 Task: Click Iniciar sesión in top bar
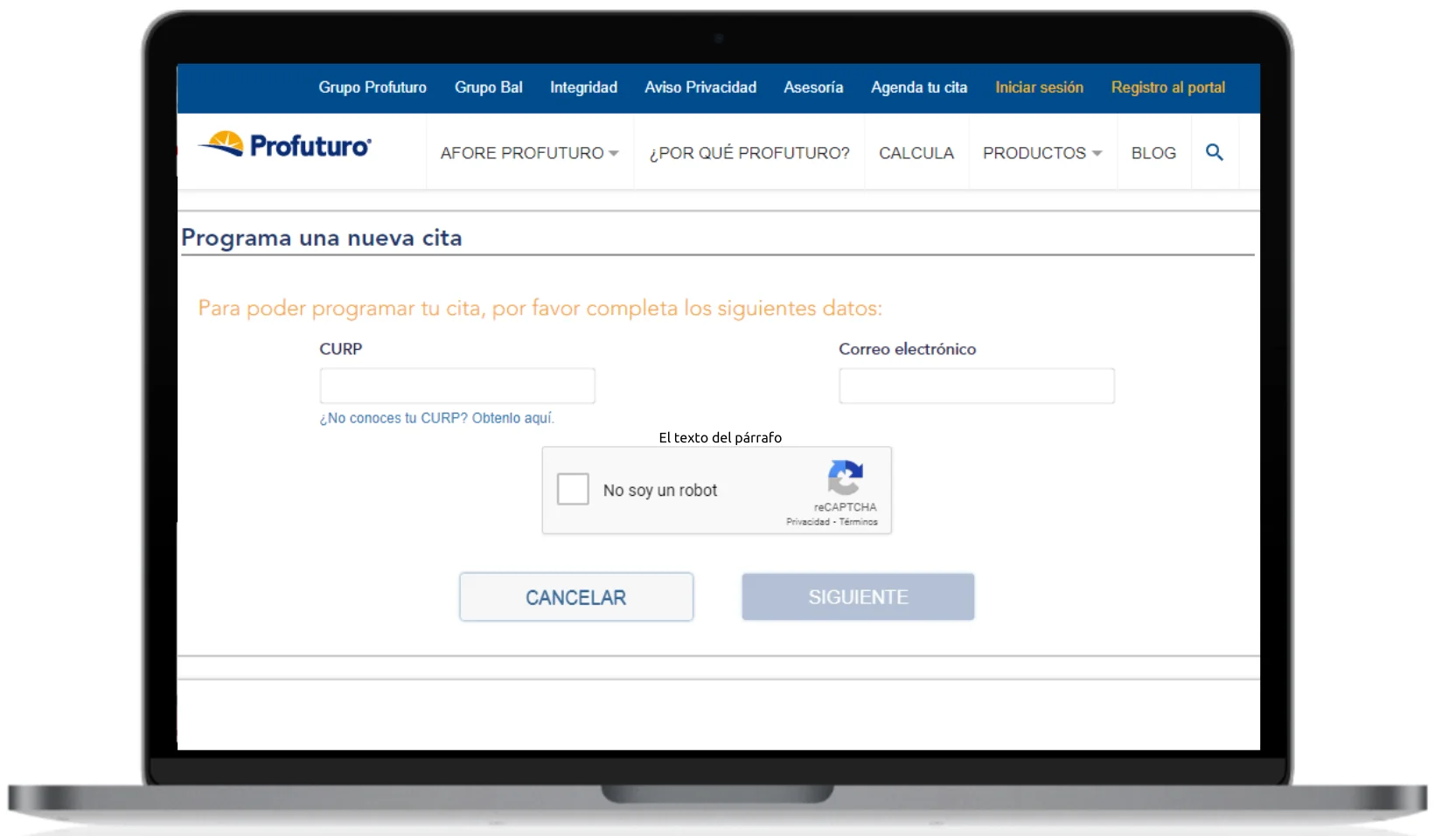1039,87
